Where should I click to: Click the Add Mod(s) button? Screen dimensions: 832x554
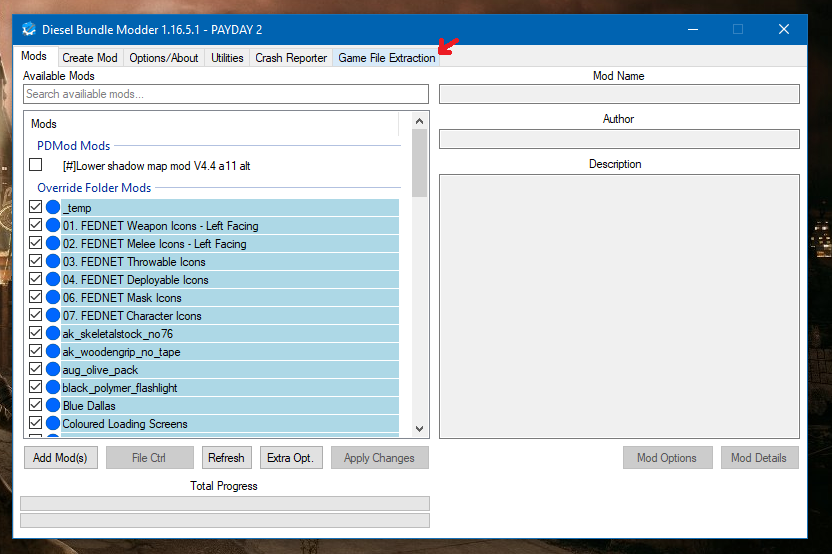pos(60,457)
